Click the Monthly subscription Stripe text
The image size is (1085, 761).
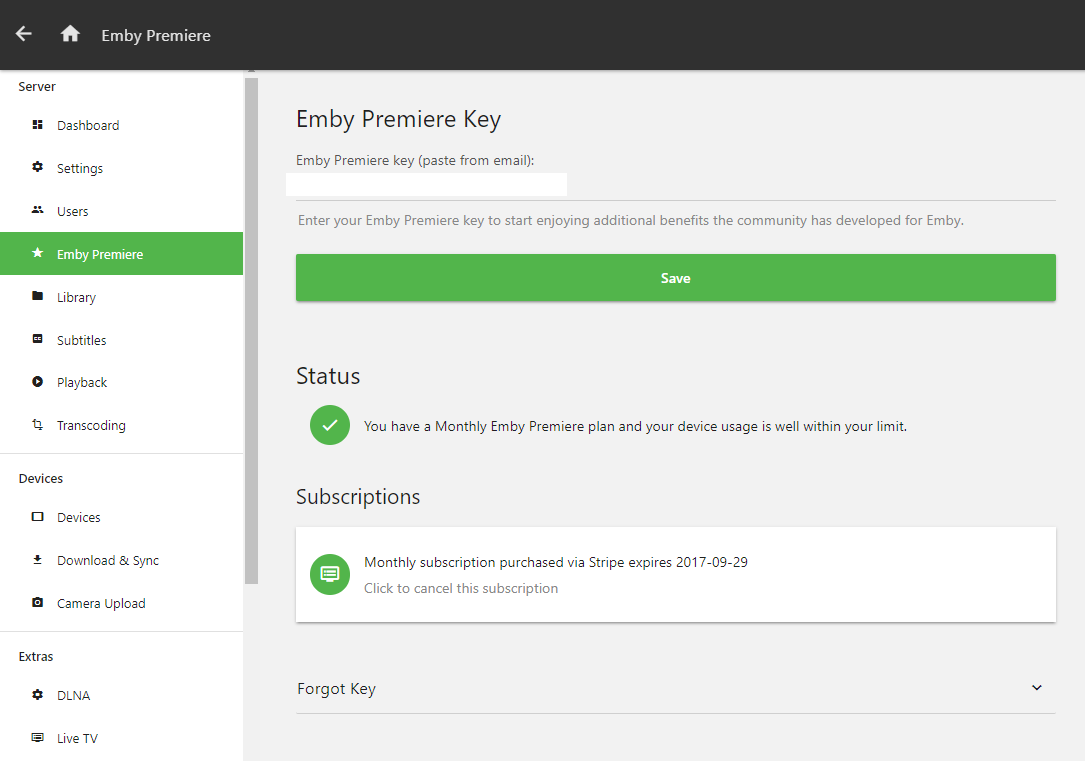point(556,562)
